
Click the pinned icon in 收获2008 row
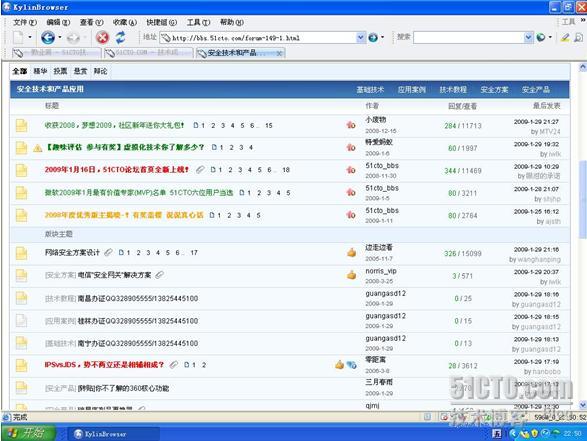(x=351, y=125)
